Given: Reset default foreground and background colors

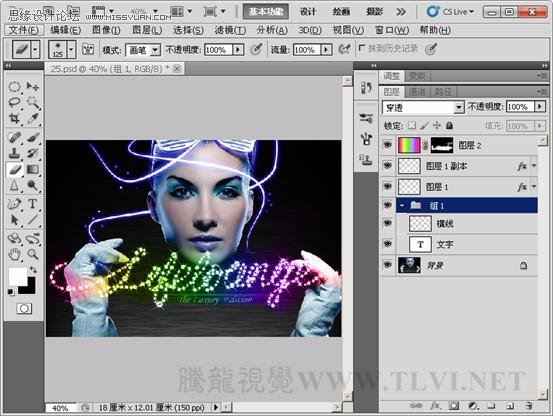Looking at the screenshot, I should click(11, 292).
